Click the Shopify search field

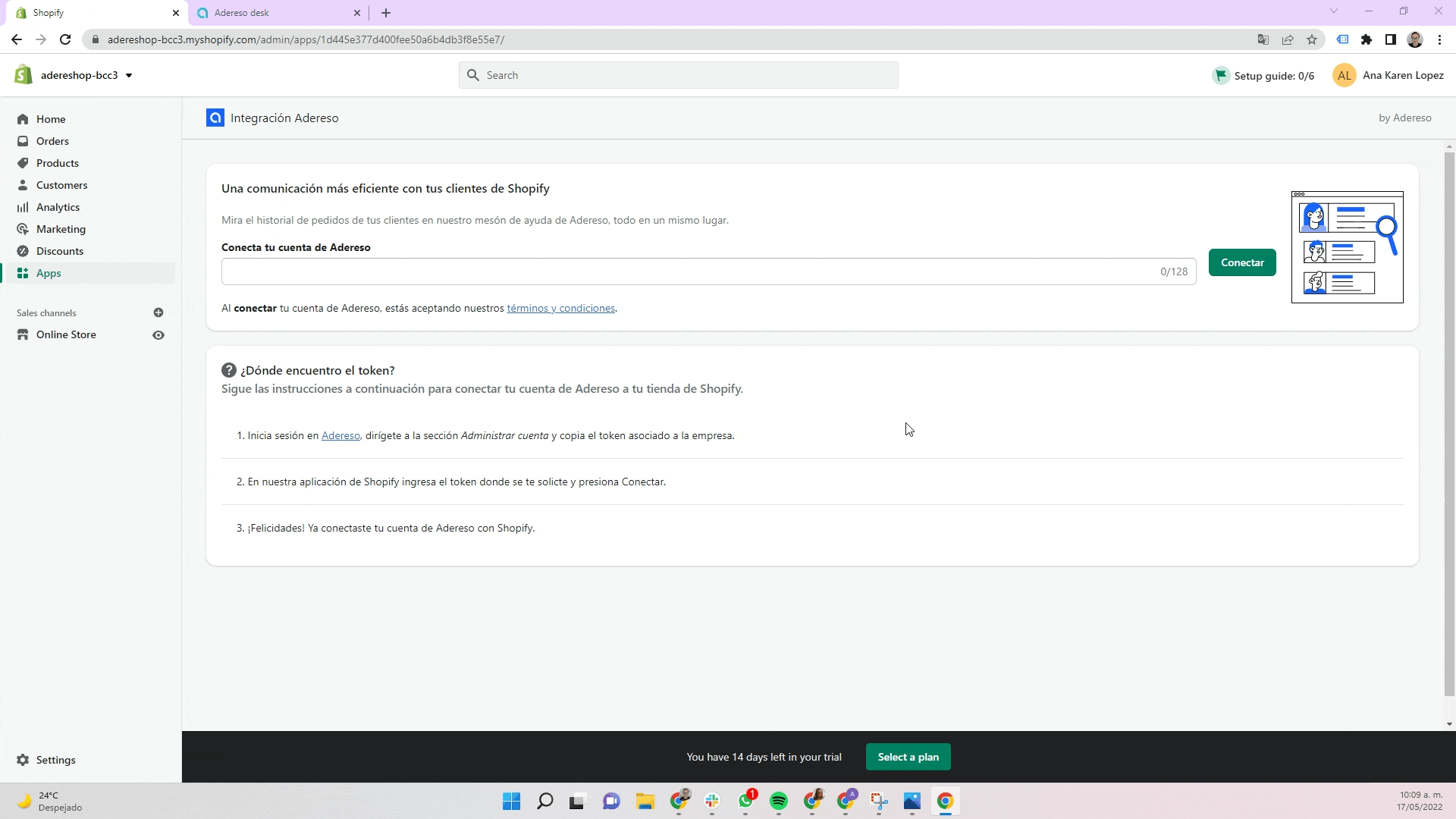[x=679, y=75]
